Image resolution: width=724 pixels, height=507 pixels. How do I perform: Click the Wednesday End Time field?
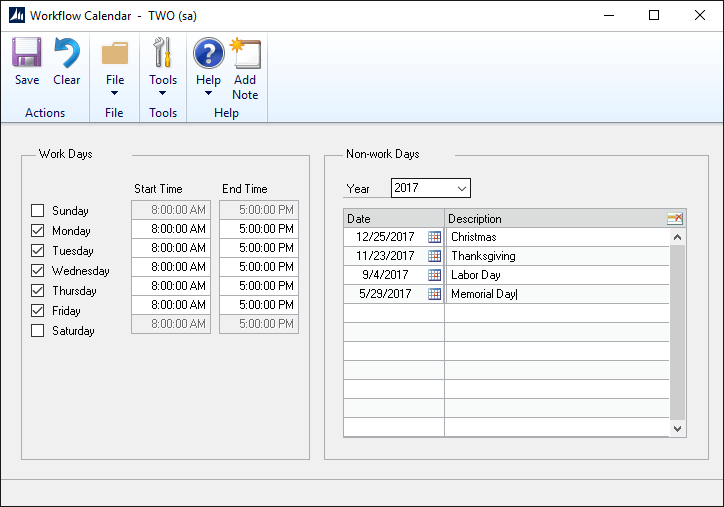[x=258, y=267]
